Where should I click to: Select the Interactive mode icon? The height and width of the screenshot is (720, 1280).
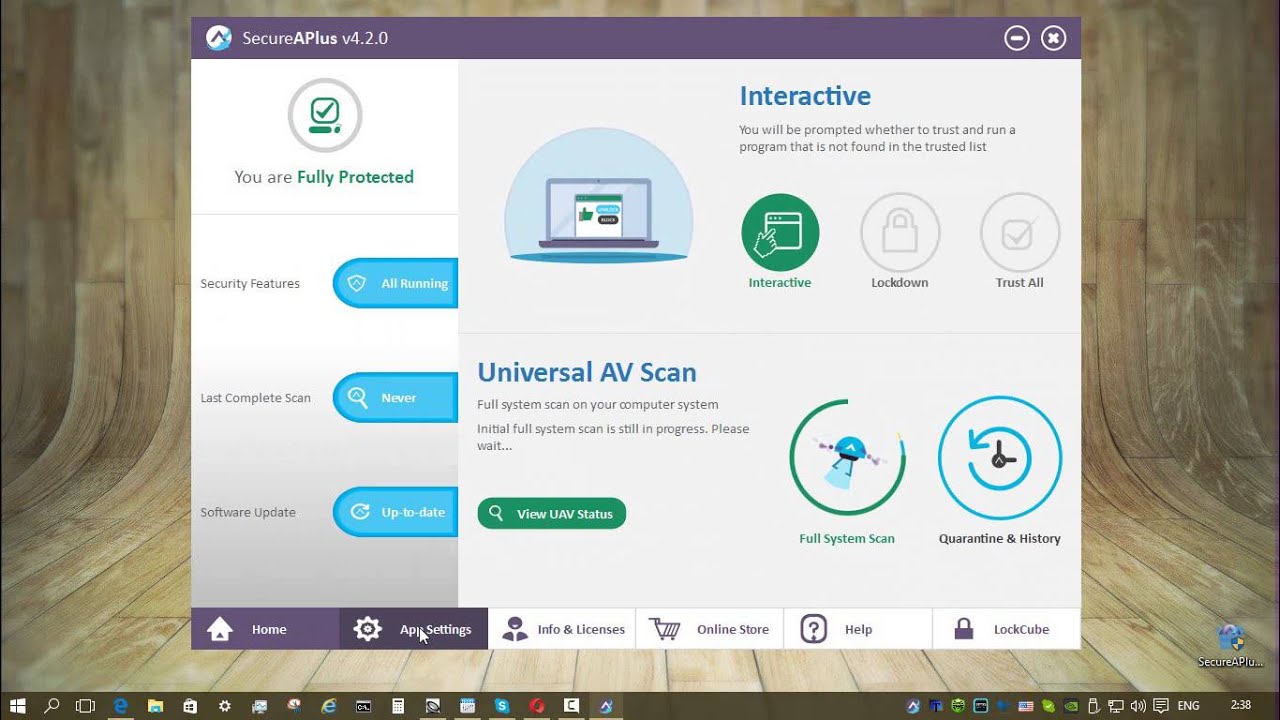tap(780, 232)
